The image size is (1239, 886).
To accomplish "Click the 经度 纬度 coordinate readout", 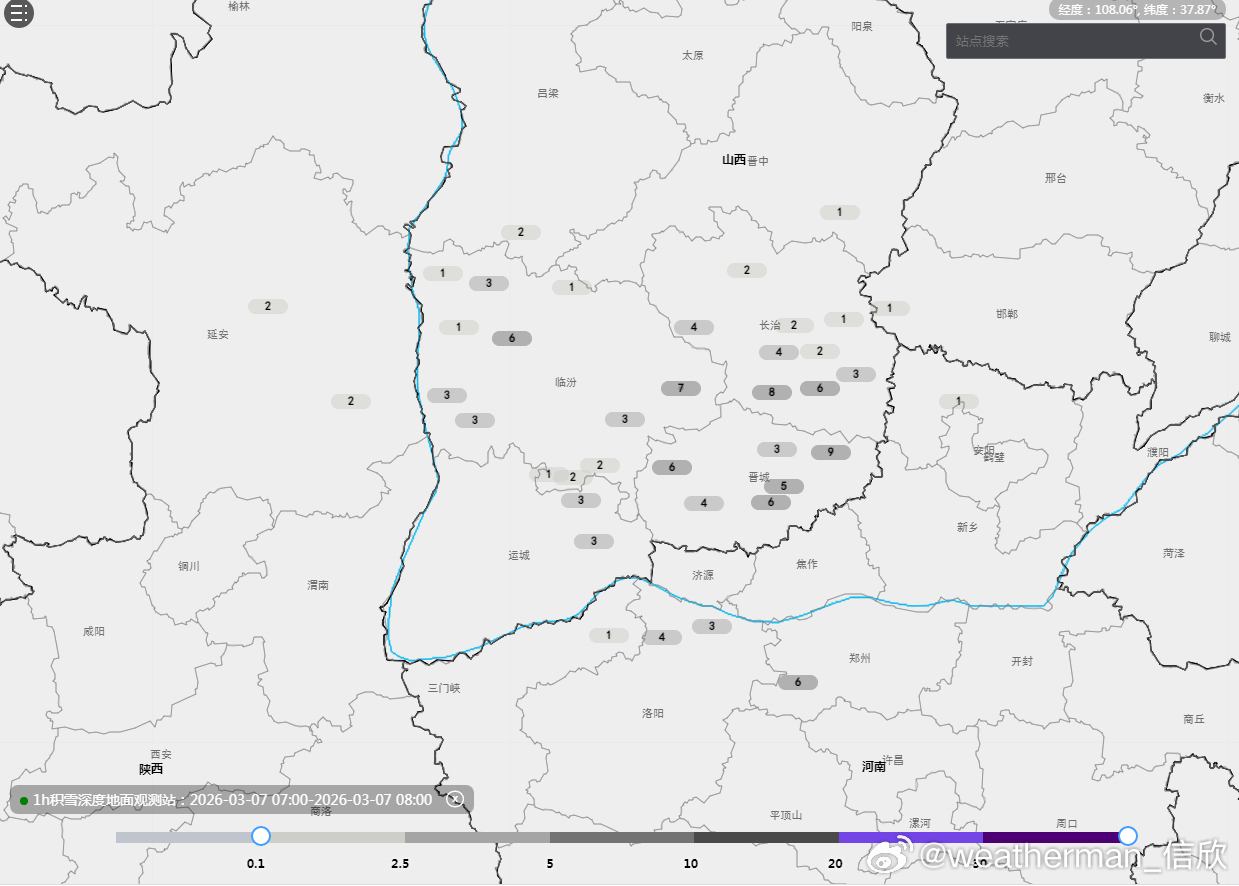I will (1137, 9).
